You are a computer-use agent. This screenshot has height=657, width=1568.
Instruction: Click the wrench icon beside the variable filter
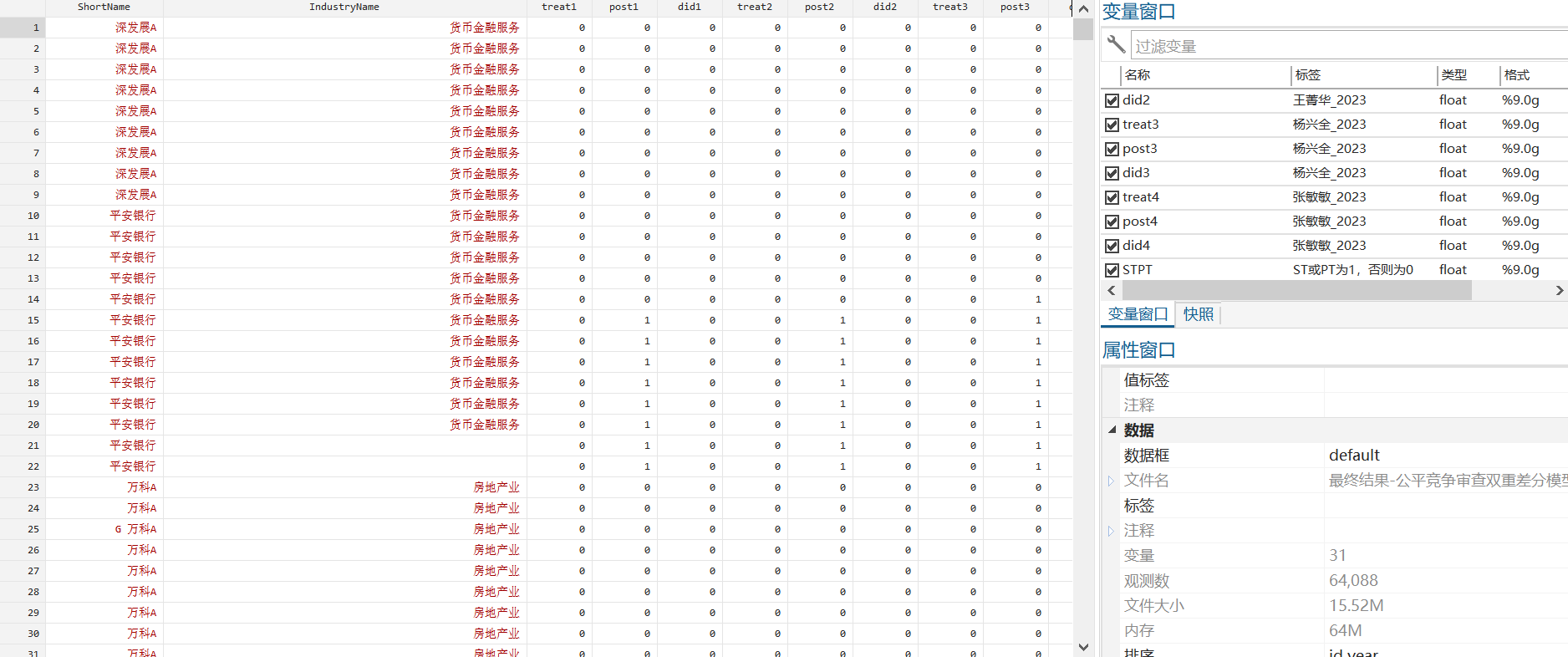click(x=1116, y=44)
